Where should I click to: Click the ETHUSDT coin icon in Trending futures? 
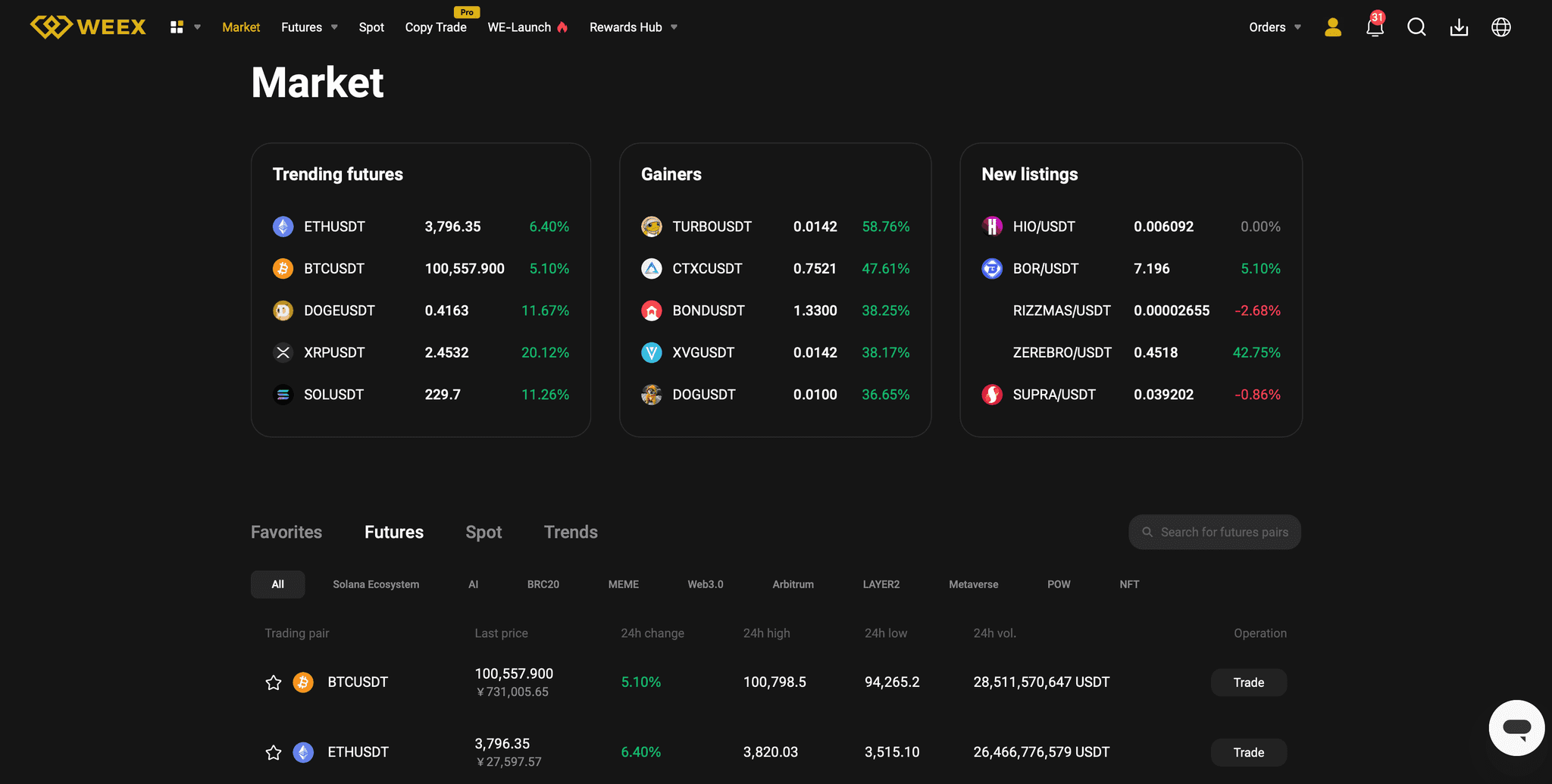283,226
